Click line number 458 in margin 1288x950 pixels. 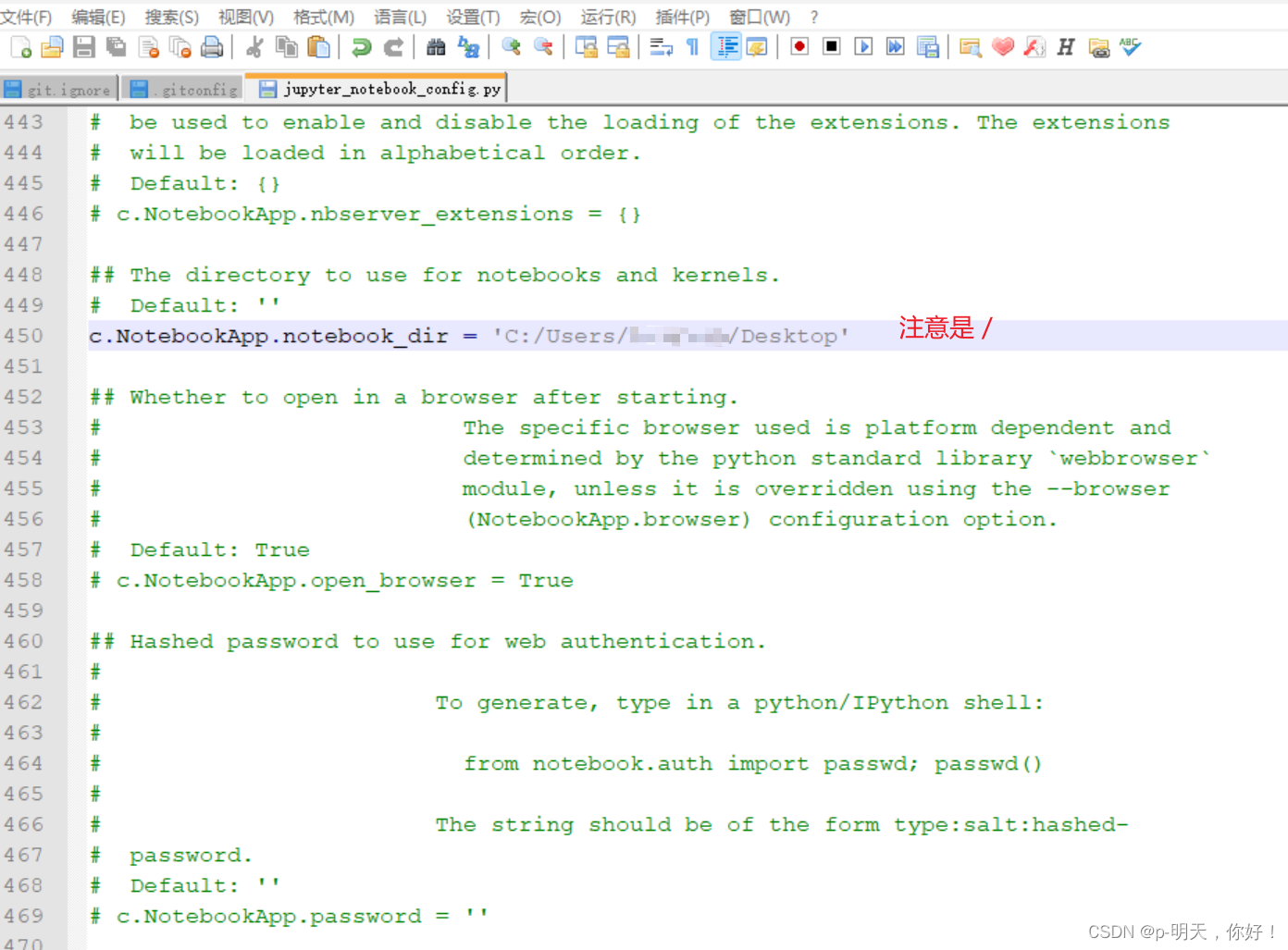[23, 580]
